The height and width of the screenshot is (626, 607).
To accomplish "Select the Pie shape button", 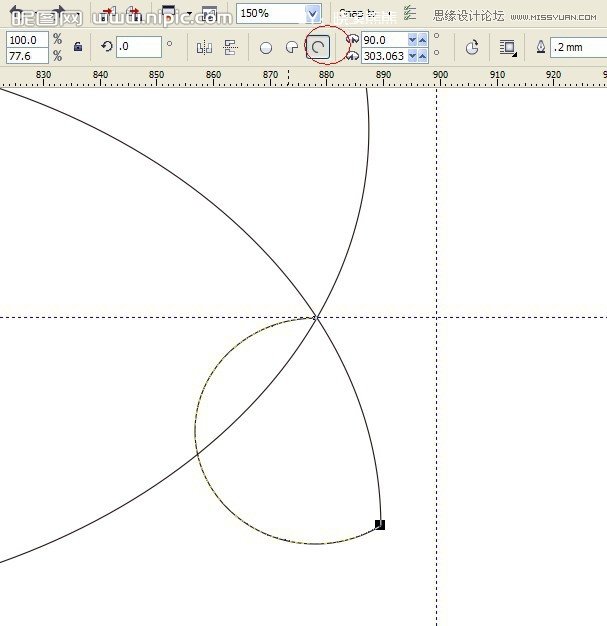I will pyautogui.click(x=291, y=47).
